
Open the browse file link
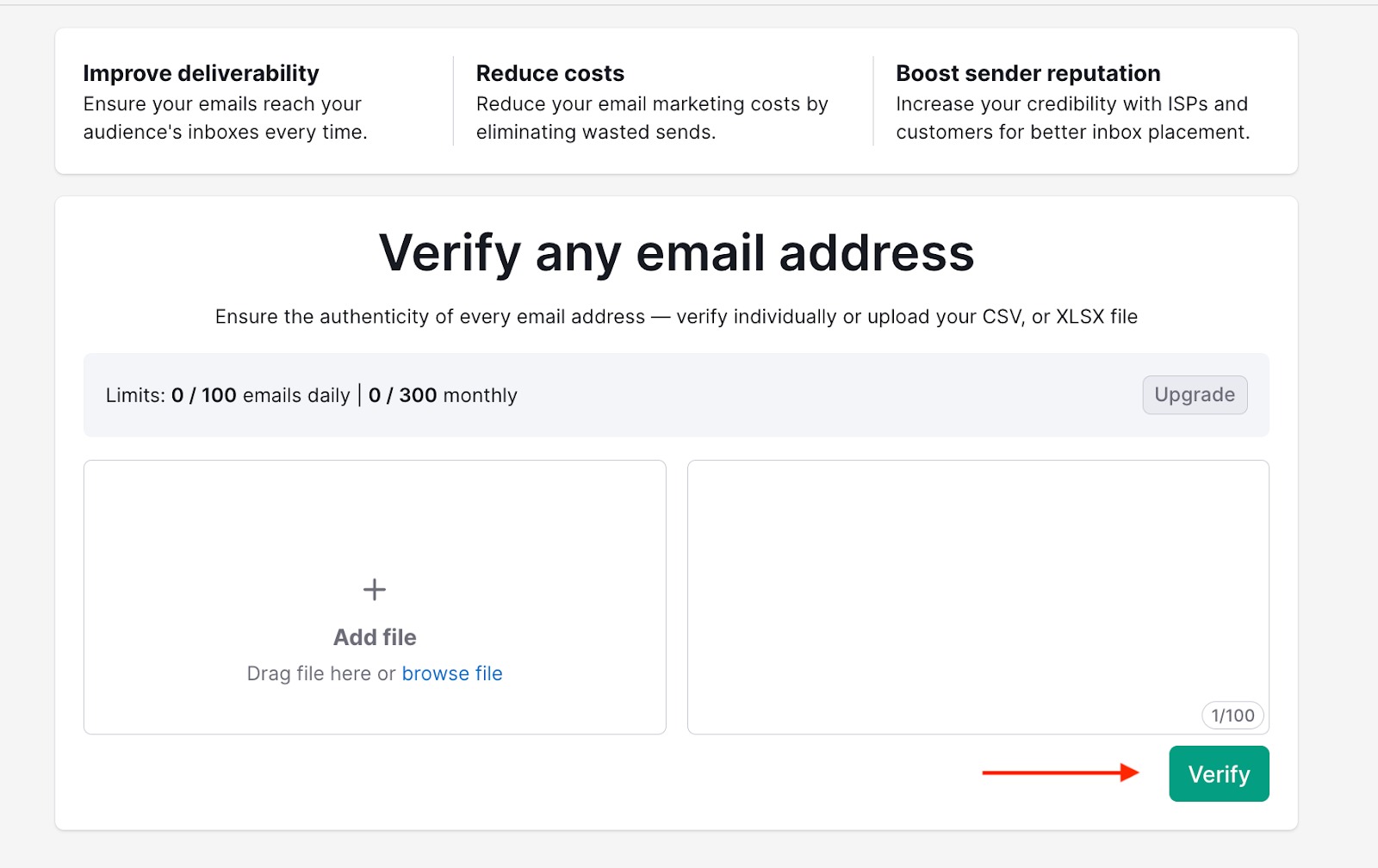coord(451,673)
